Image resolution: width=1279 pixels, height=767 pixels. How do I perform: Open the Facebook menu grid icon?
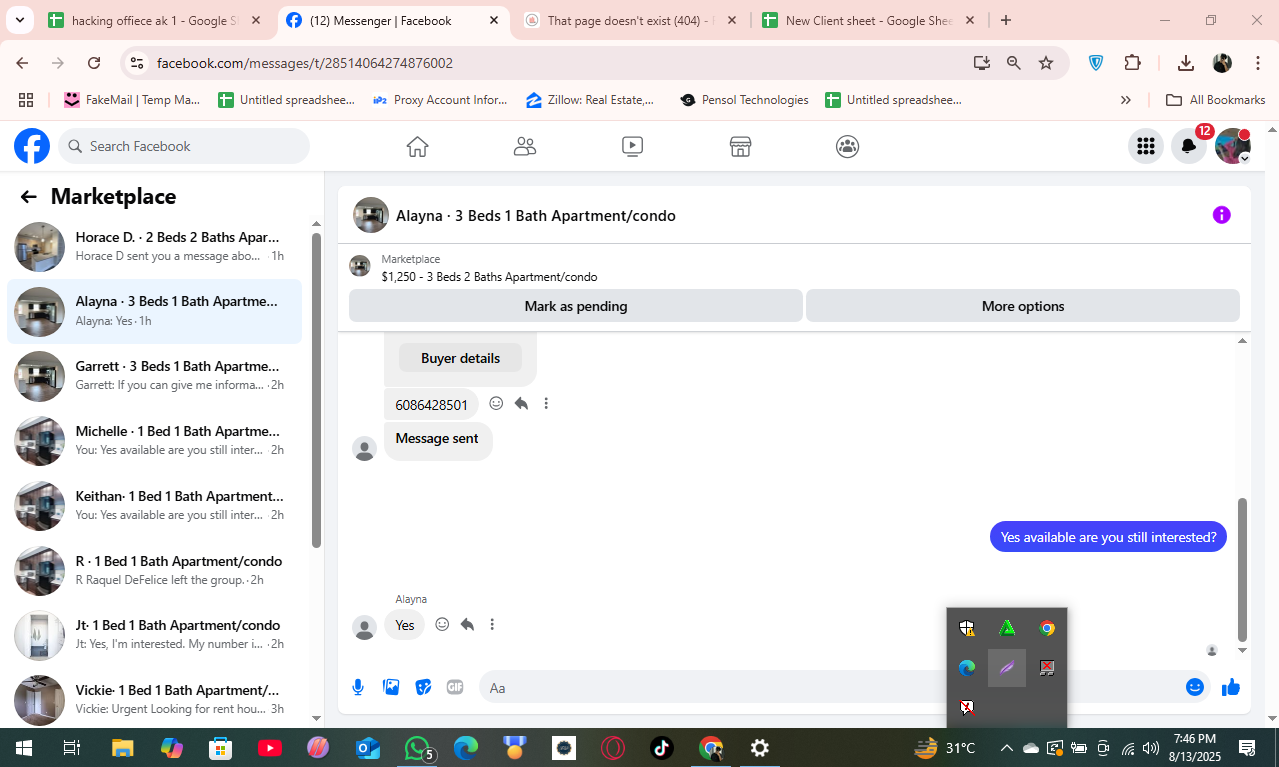coord(1146,146)
